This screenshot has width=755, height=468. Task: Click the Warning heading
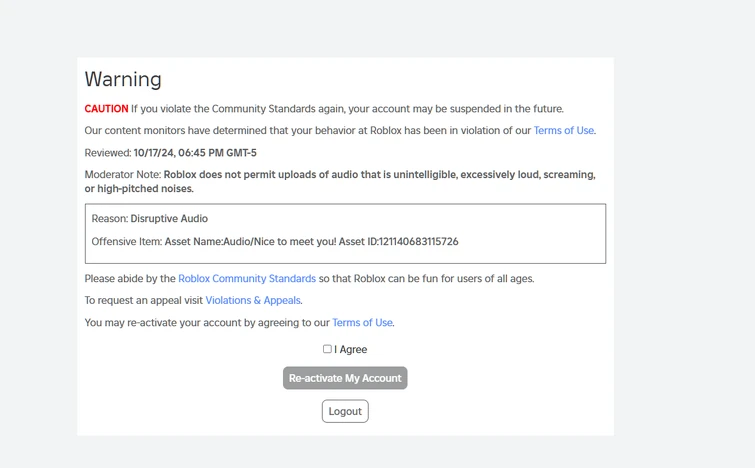click(x=123, y=80)
